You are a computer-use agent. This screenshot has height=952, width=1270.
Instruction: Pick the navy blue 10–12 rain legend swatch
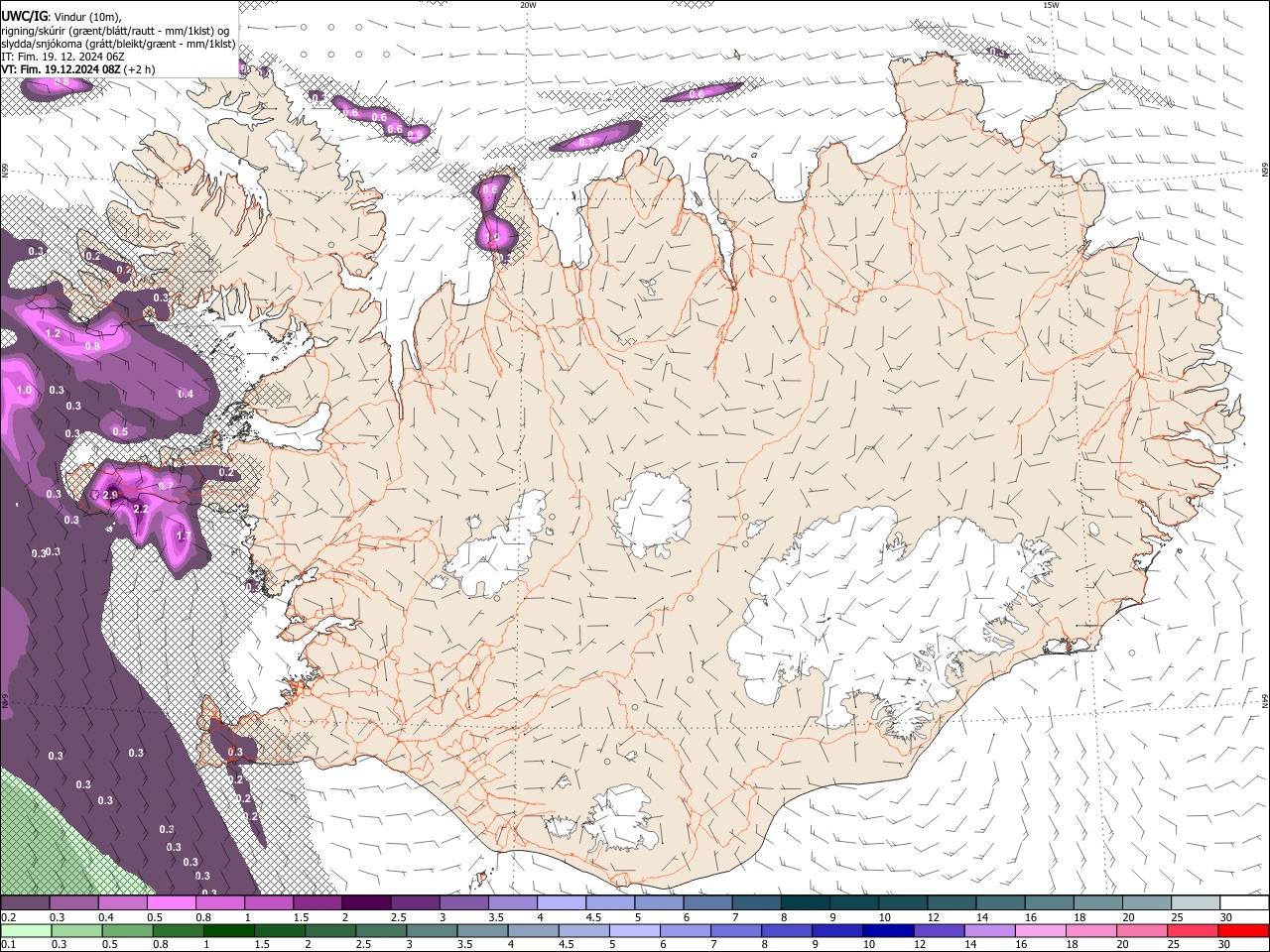887,930
